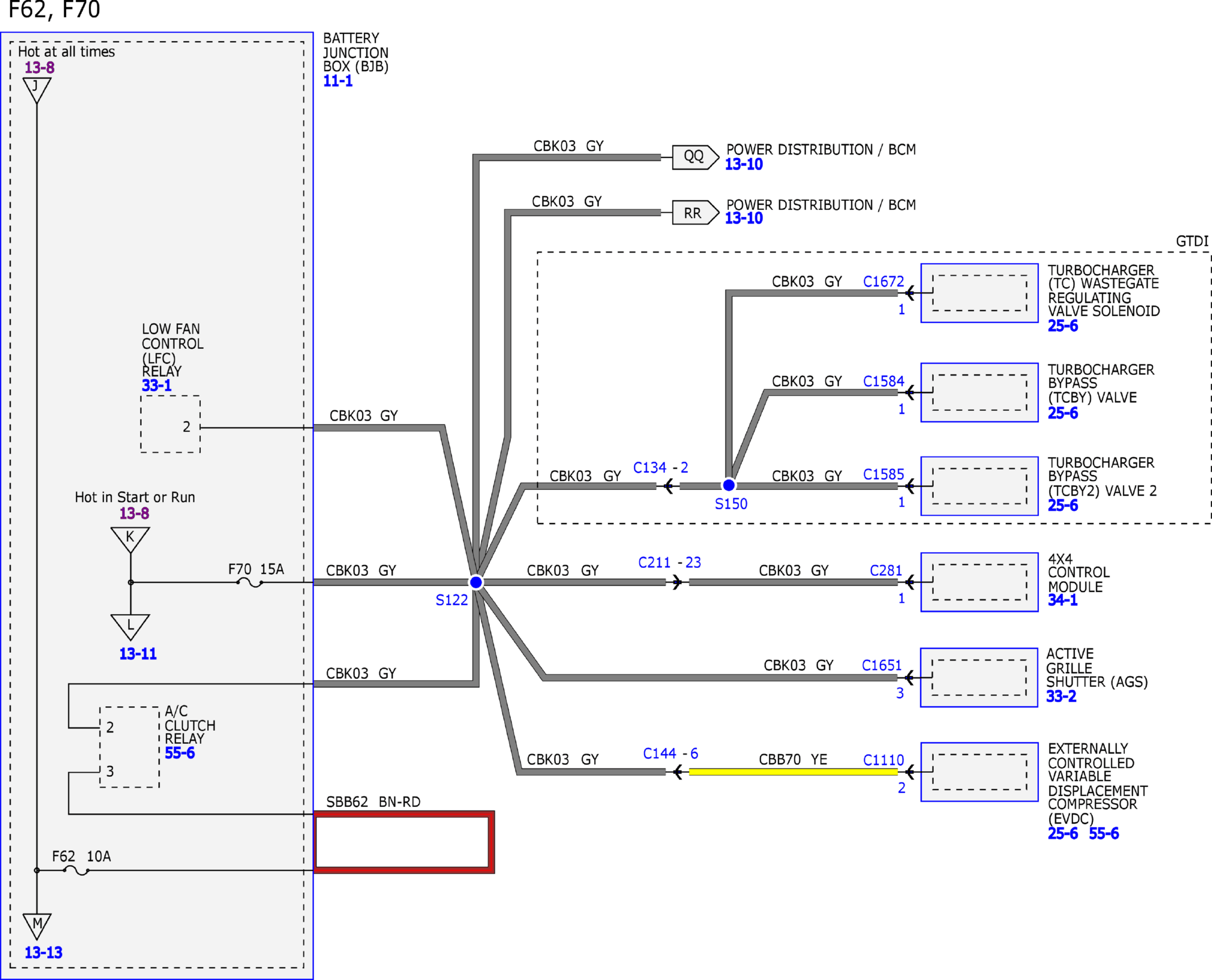Select the Active Grille Shutter component box
This screenshot has width=1212, height=980.
click(x=979, y=677)
